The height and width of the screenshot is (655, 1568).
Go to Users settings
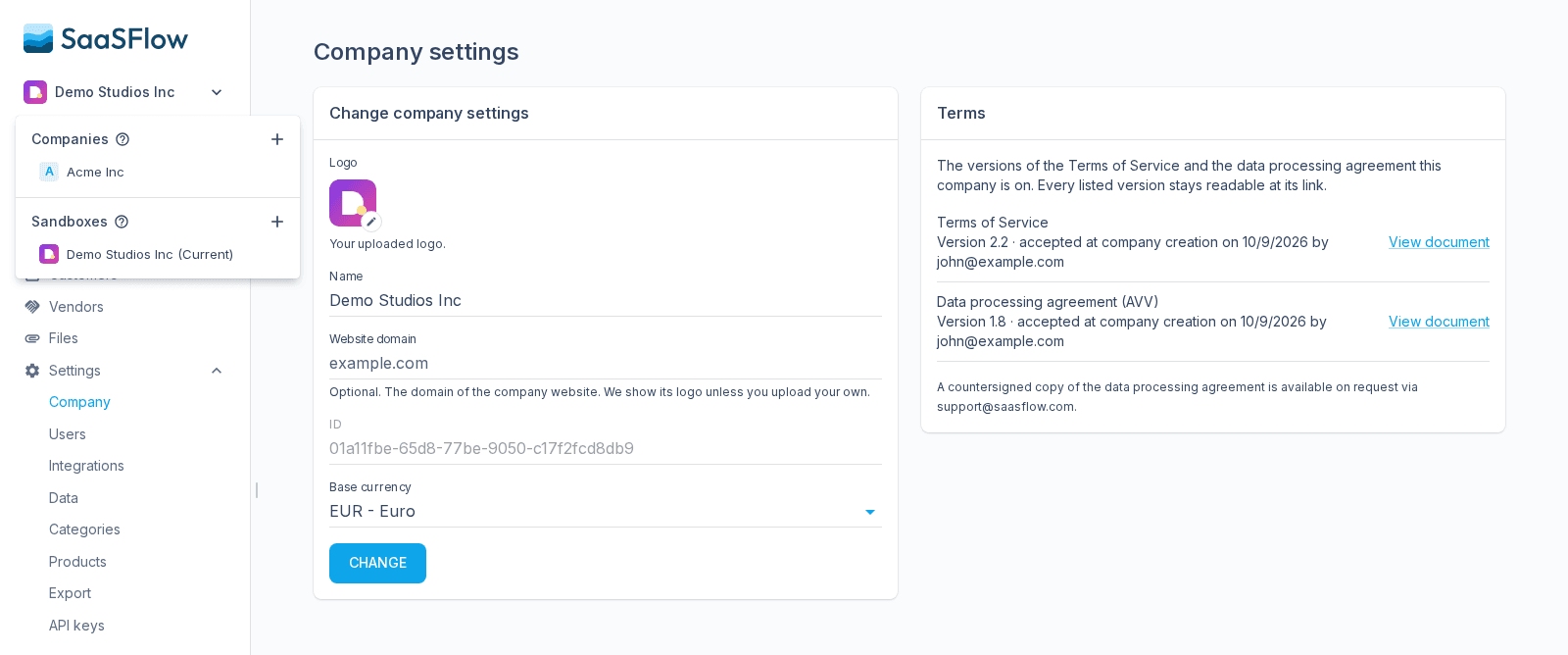point(68,434)
